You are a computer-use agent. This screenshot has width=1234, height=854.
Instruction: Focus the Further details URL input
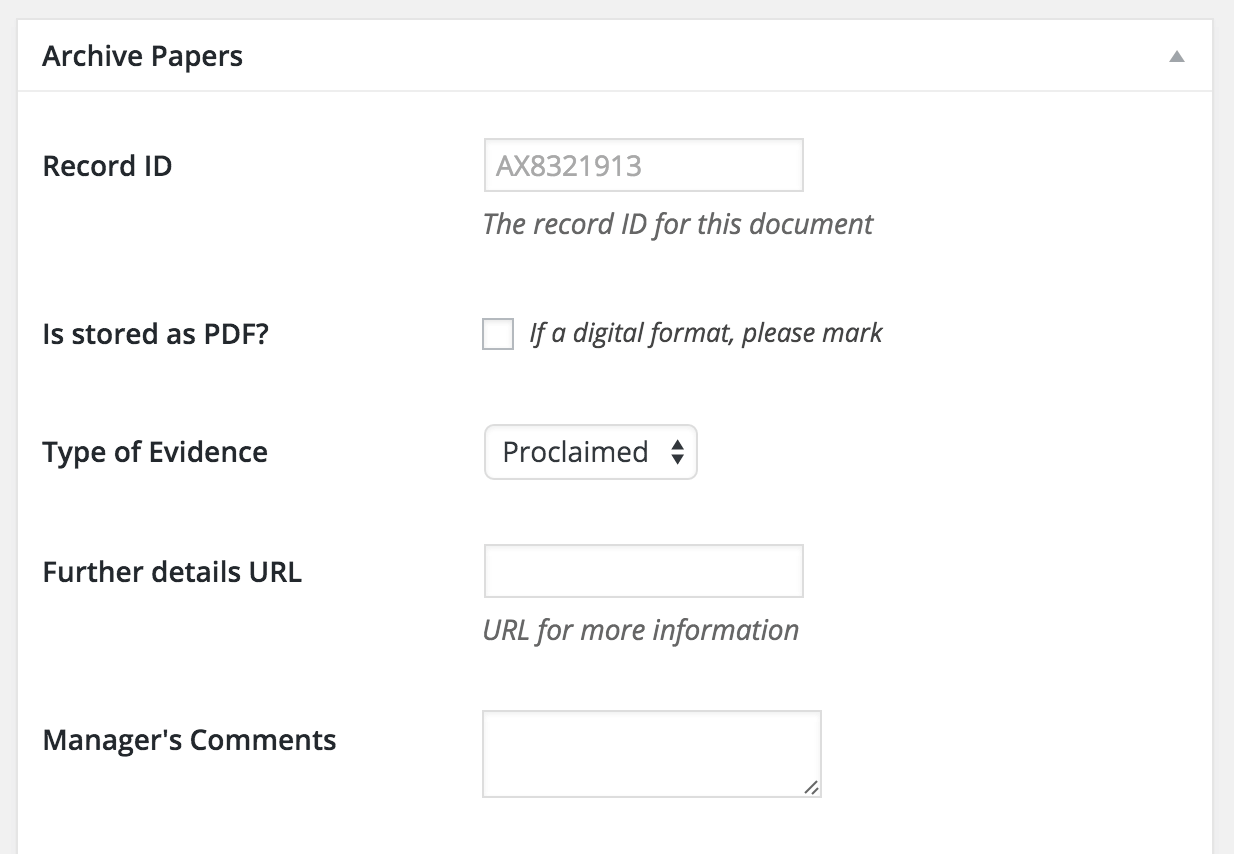(x=643, y=571)
